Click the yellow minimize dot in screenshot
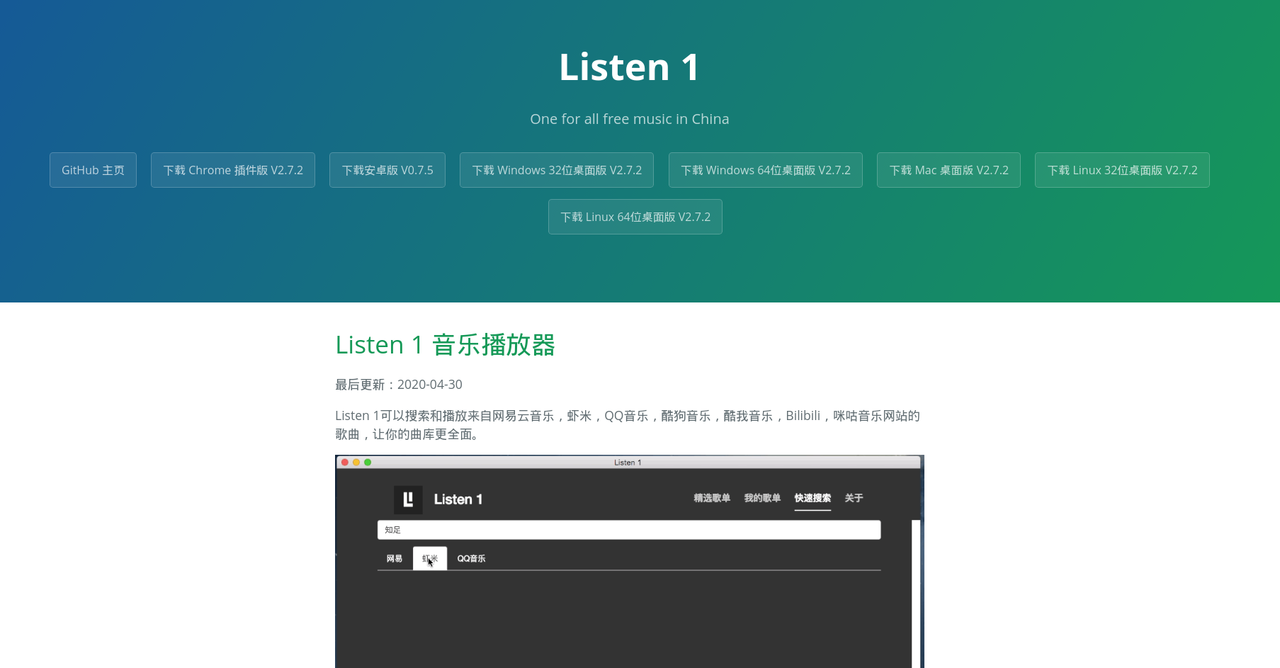 click(356, 462)
